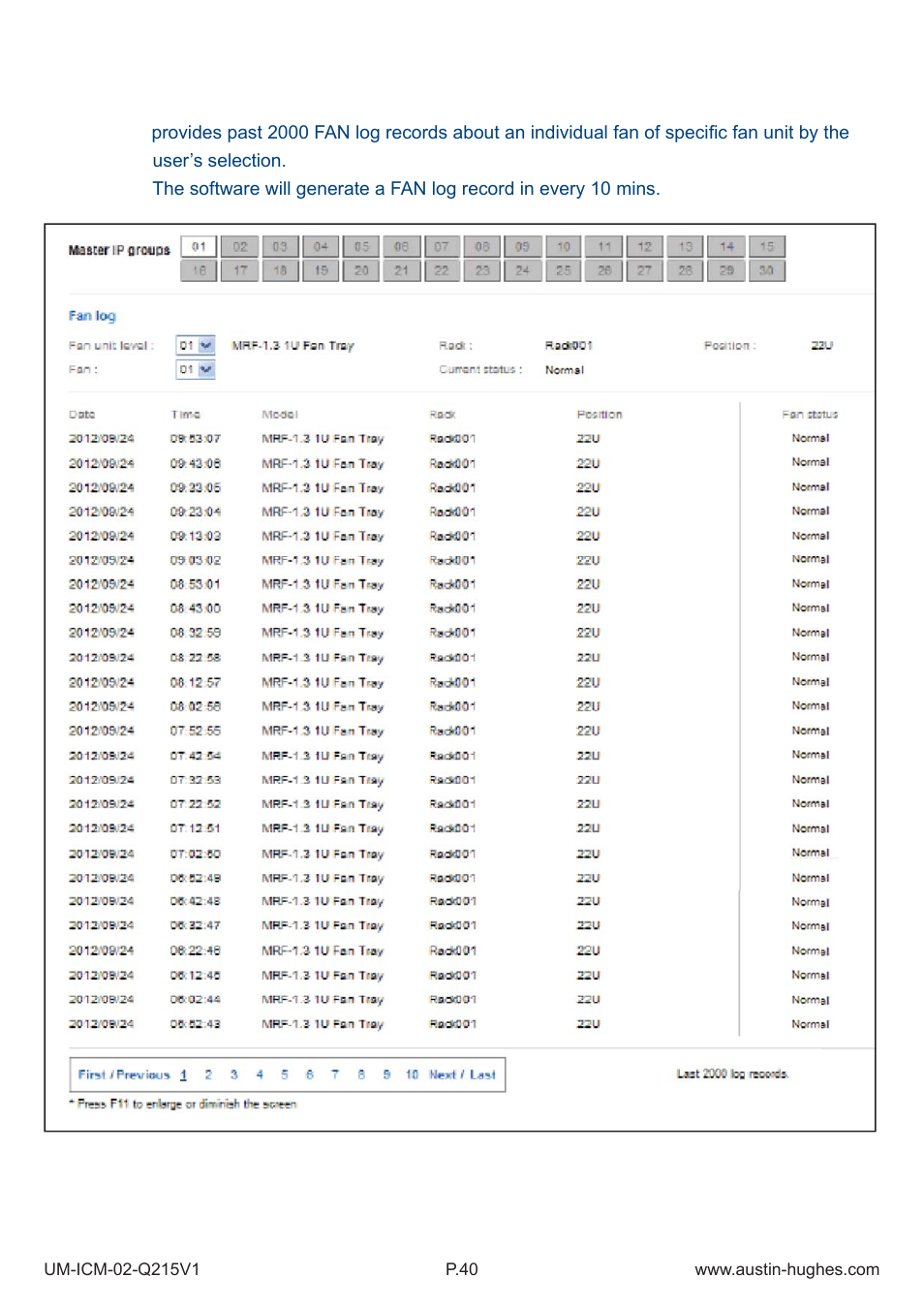The height and width of the screenshot is (1308, 924).
Task: Select Master IP group 16
Action: (x=199, y=270)
